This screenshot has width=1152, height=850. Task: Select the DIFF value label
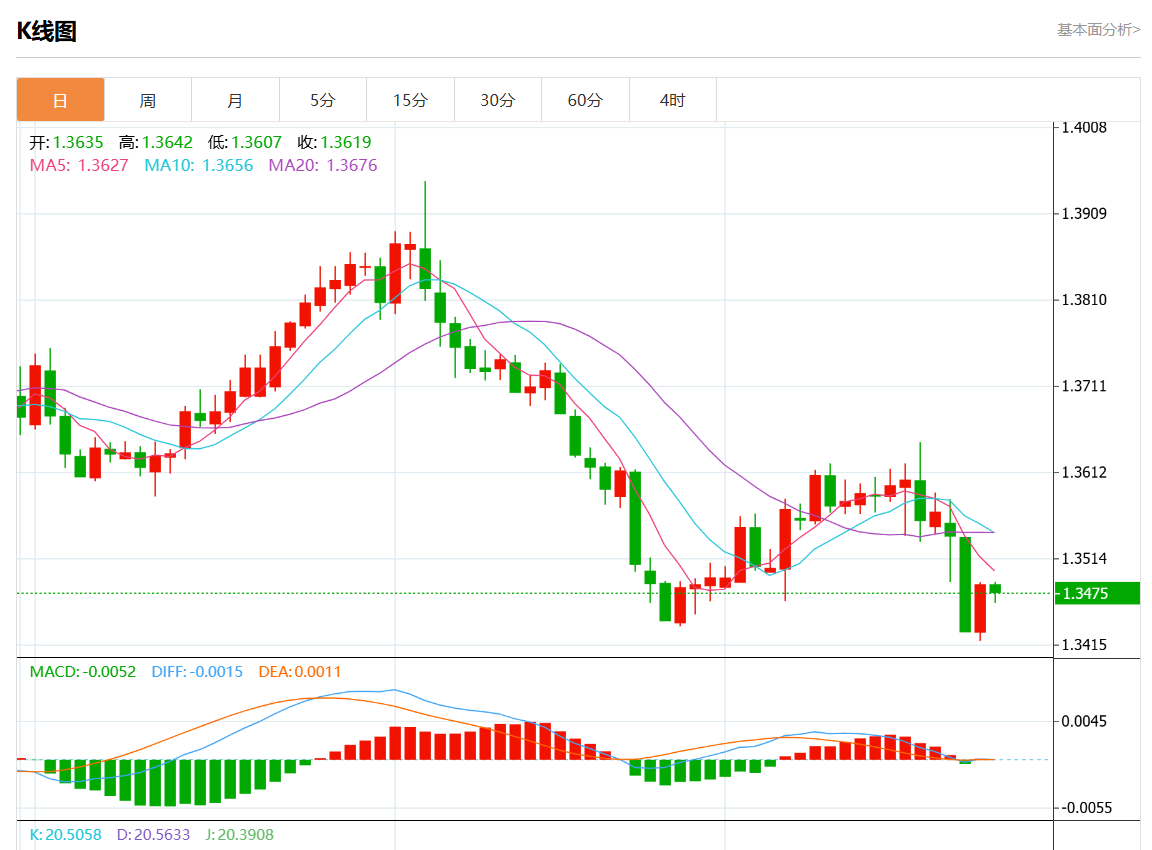197,672
